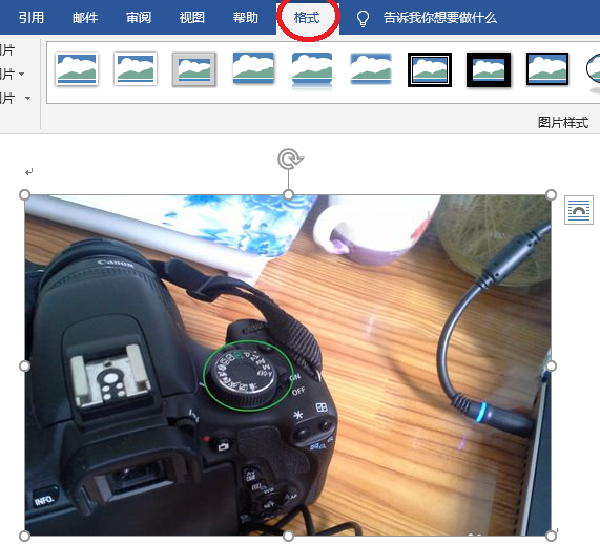Click the top-right corner resize handle
Screen dimensions: 600x544
point(551,195)
